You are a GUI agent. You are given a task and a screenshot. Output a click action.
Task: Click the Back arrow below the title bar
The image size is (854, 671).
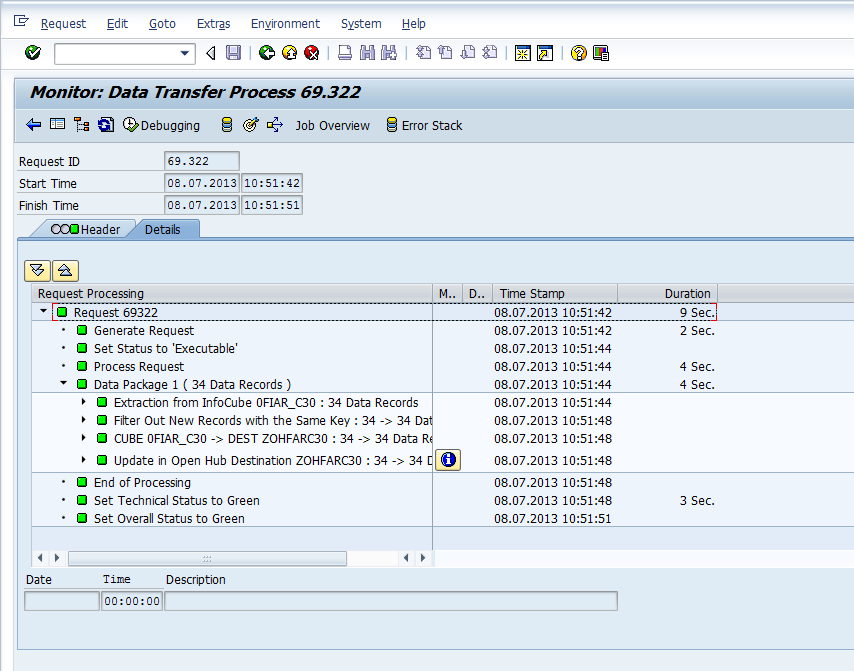pos(33,125)
